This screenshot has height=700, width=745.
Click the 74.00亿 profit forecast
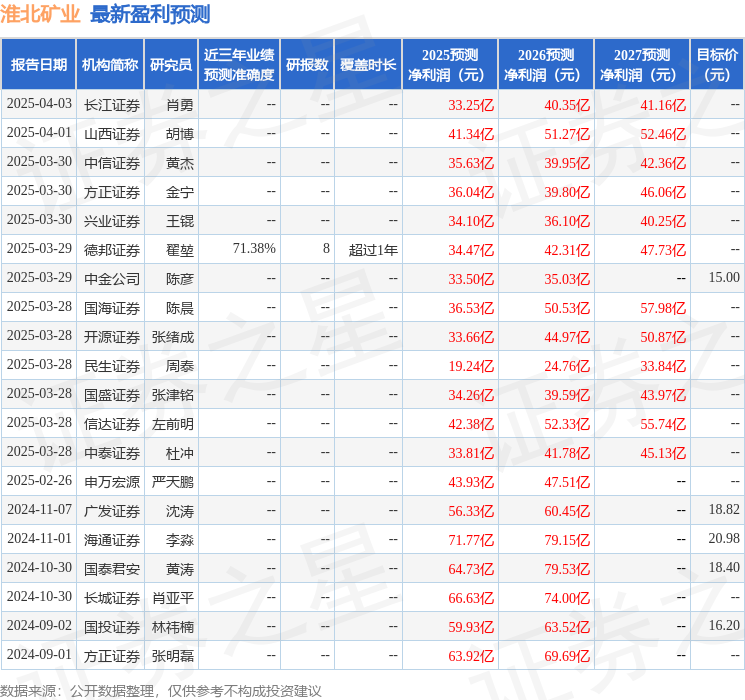567,598
